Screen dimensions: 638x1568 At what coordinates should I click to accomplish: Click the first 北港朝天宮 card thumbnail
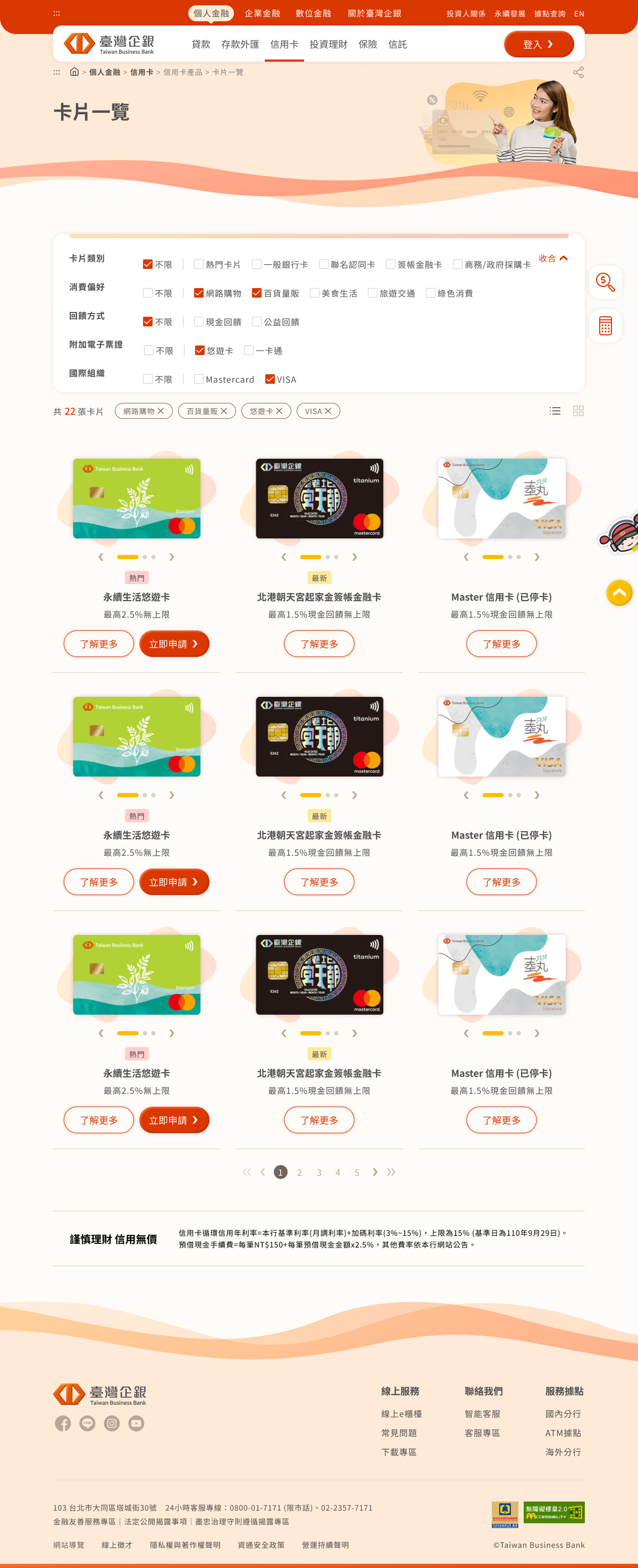(x=319, y=499)
